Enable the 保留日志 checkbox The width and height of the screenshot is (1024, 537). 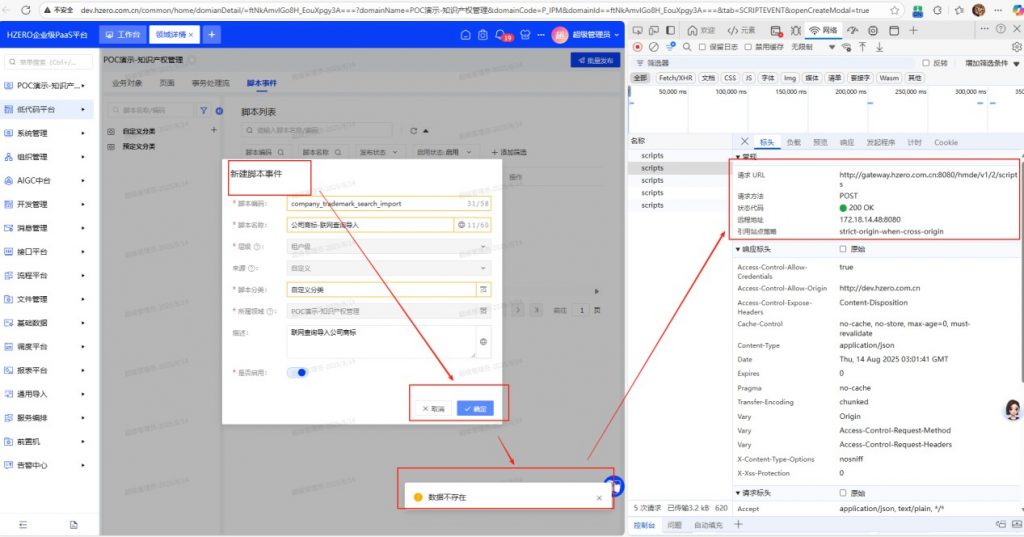click(703, 47)
